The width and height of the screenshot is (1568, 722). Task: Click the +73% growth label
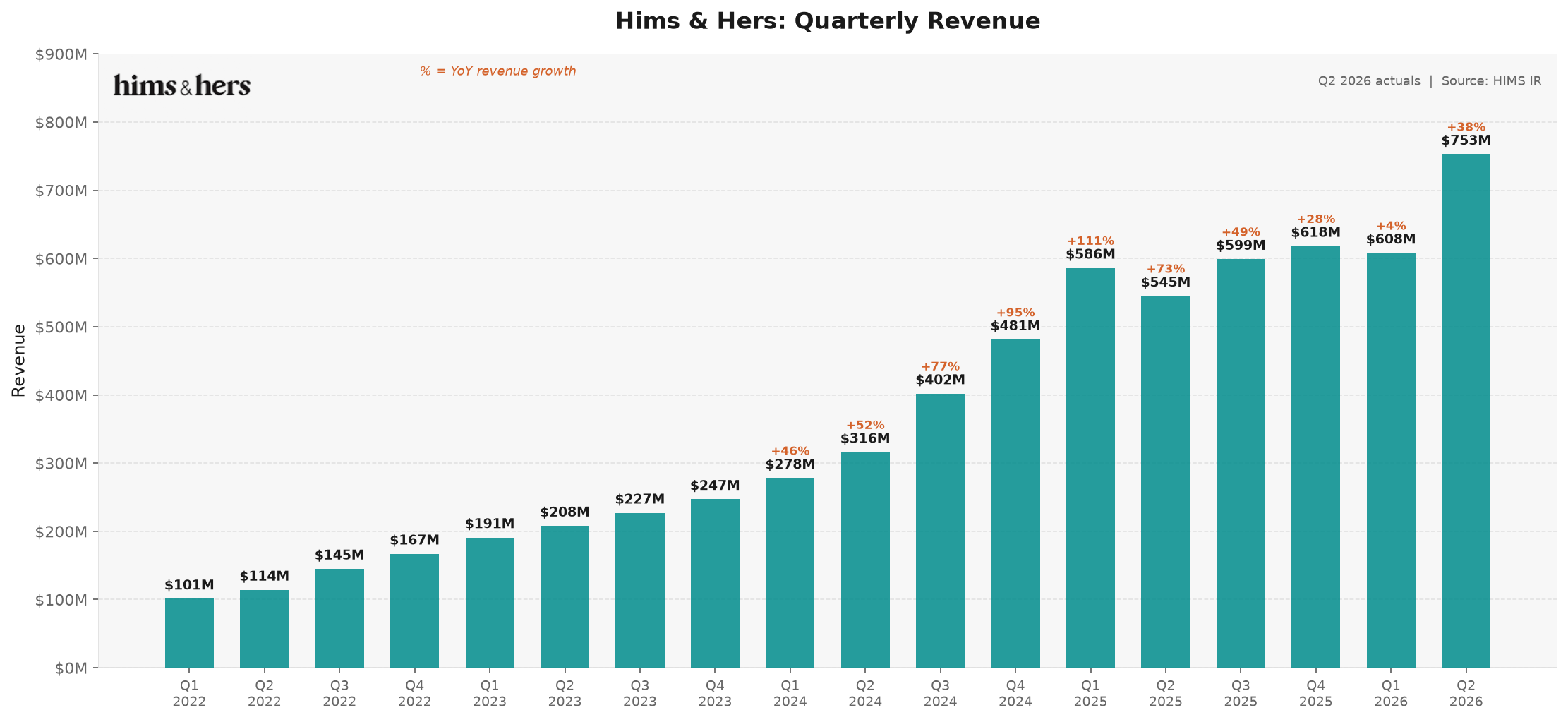(x=1166, y=269)
